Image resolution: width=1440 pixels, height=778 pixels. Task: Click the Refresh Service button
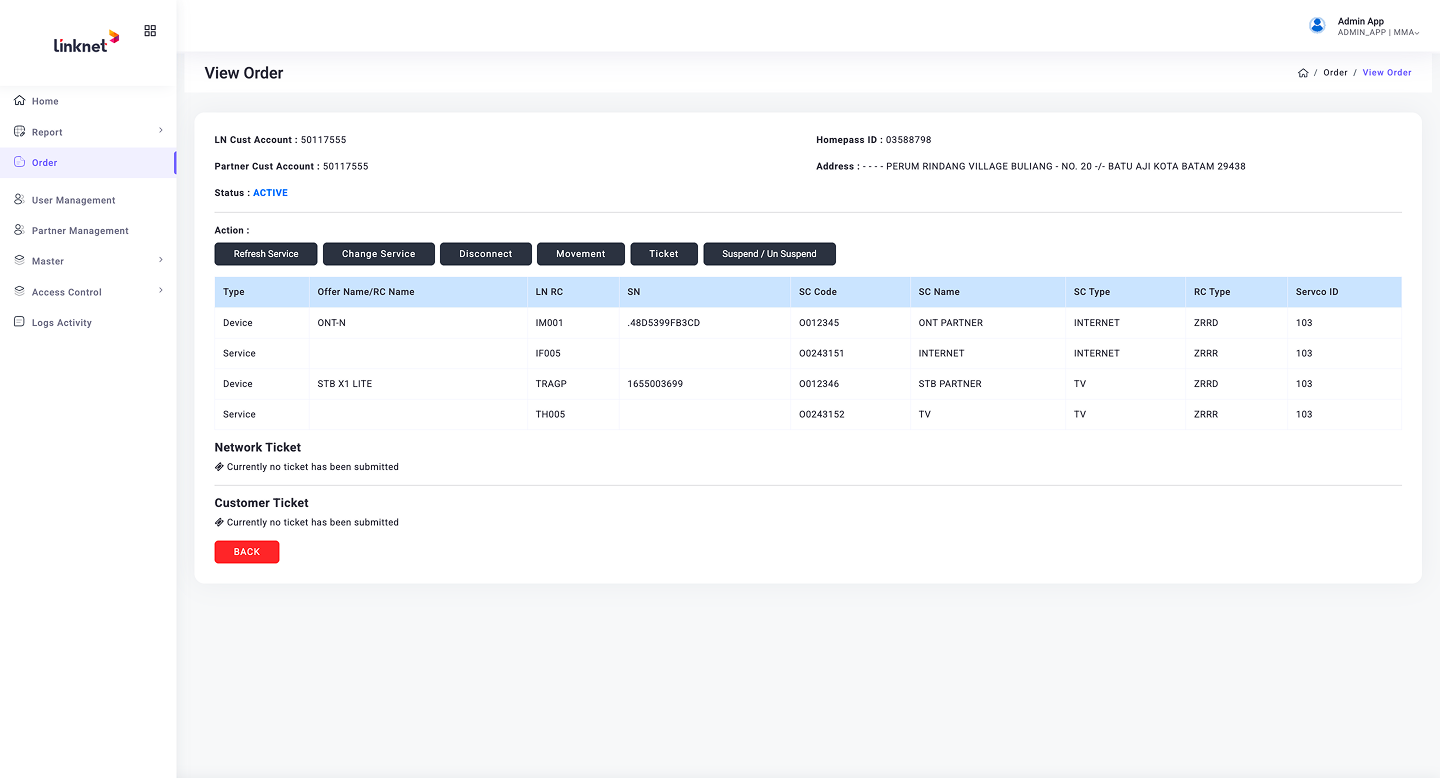click(x=266, y=254)
